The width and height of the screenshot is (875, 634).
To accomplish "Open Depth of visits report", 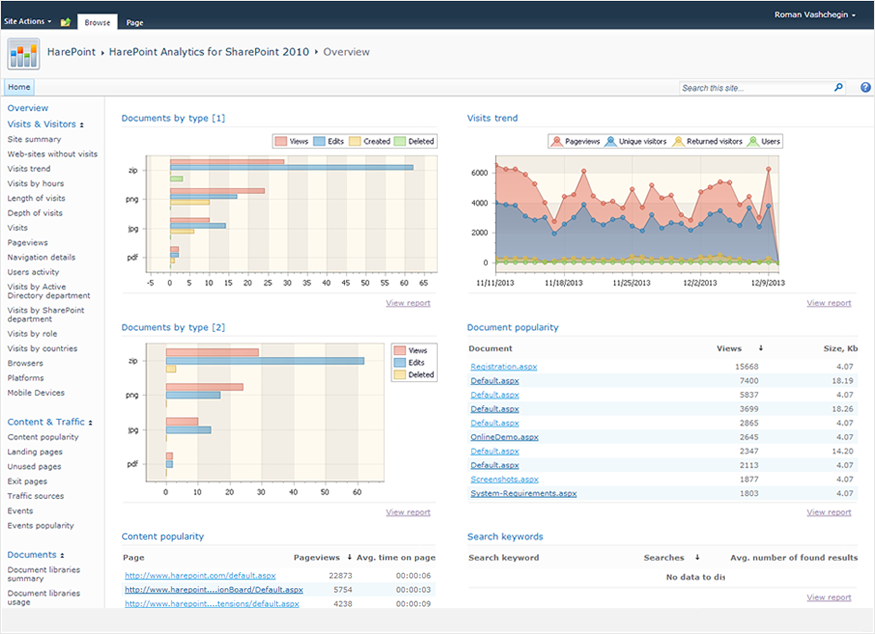I will 35,213.
